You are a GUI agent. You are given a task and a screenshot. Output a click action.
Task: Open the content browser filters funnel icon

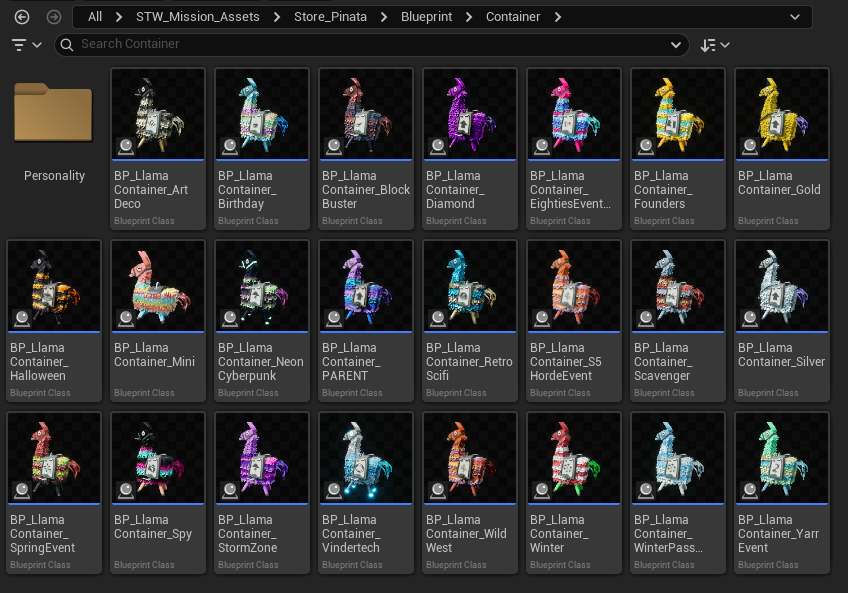(18, 44)
